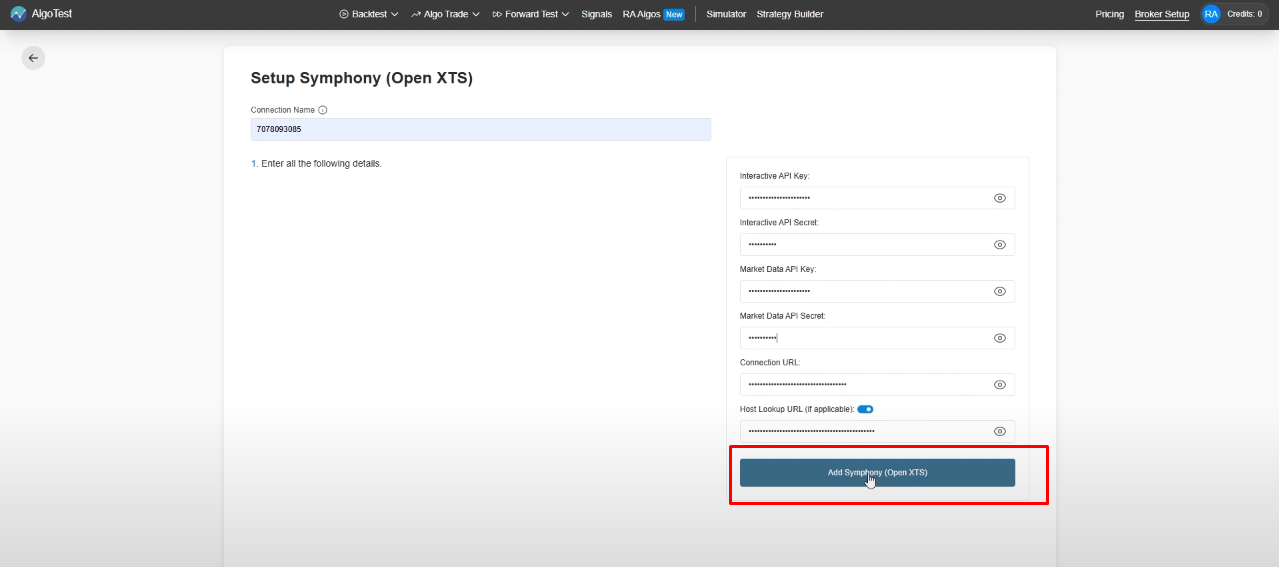Toggle the Host Lookup URL switch off
This screenshot has height=567, width=1279.
(x=865, y=409)
